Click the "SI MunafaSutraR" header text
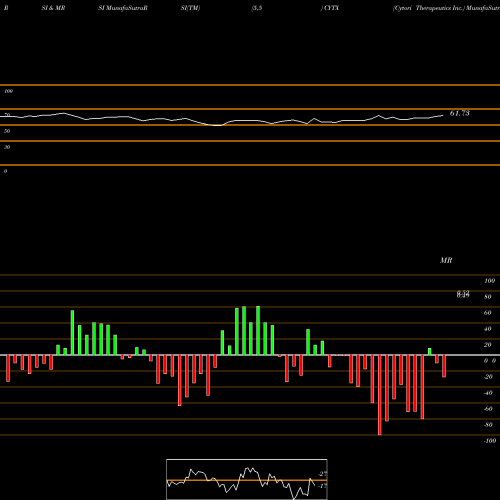500x500 pixels. pos(123,8)
